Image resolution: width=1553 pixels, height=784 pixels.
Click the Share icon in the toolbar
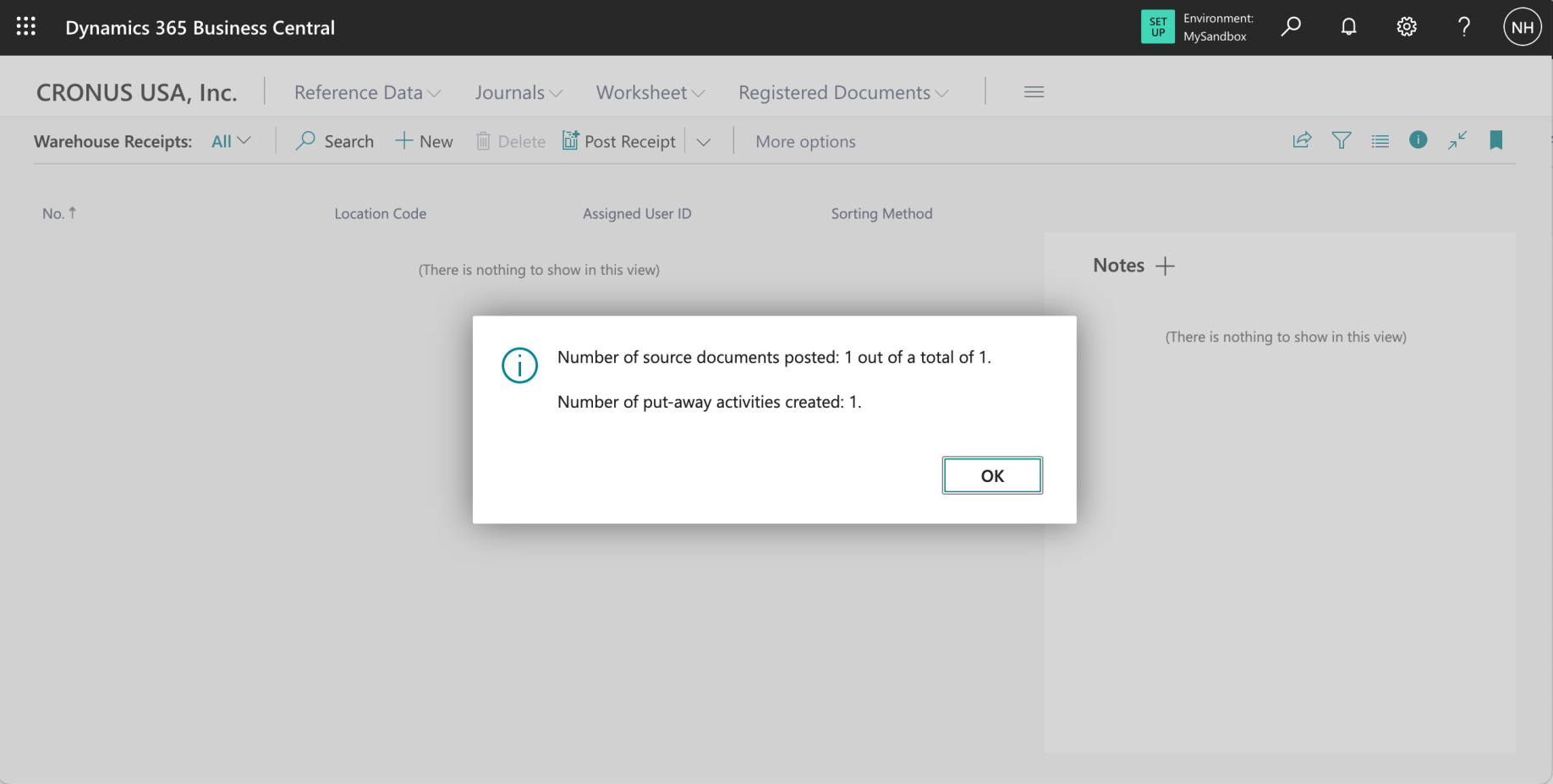pyautogui.click(x=1302, y=140)
